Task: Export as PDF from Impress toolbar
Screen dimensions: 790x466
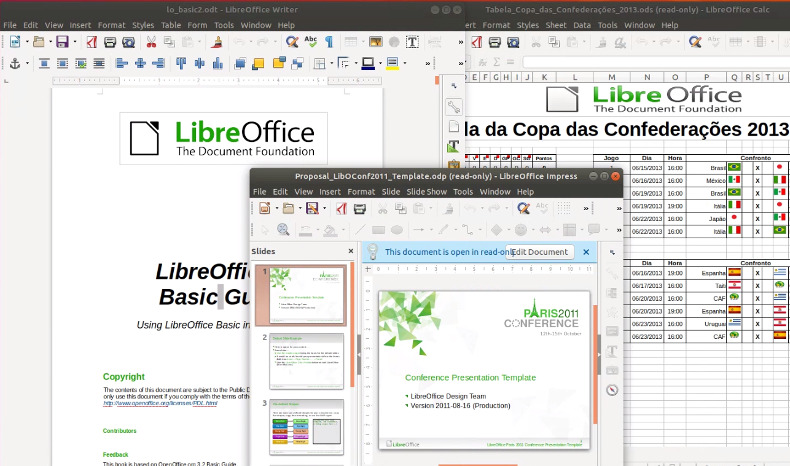Action: [342, 208]
